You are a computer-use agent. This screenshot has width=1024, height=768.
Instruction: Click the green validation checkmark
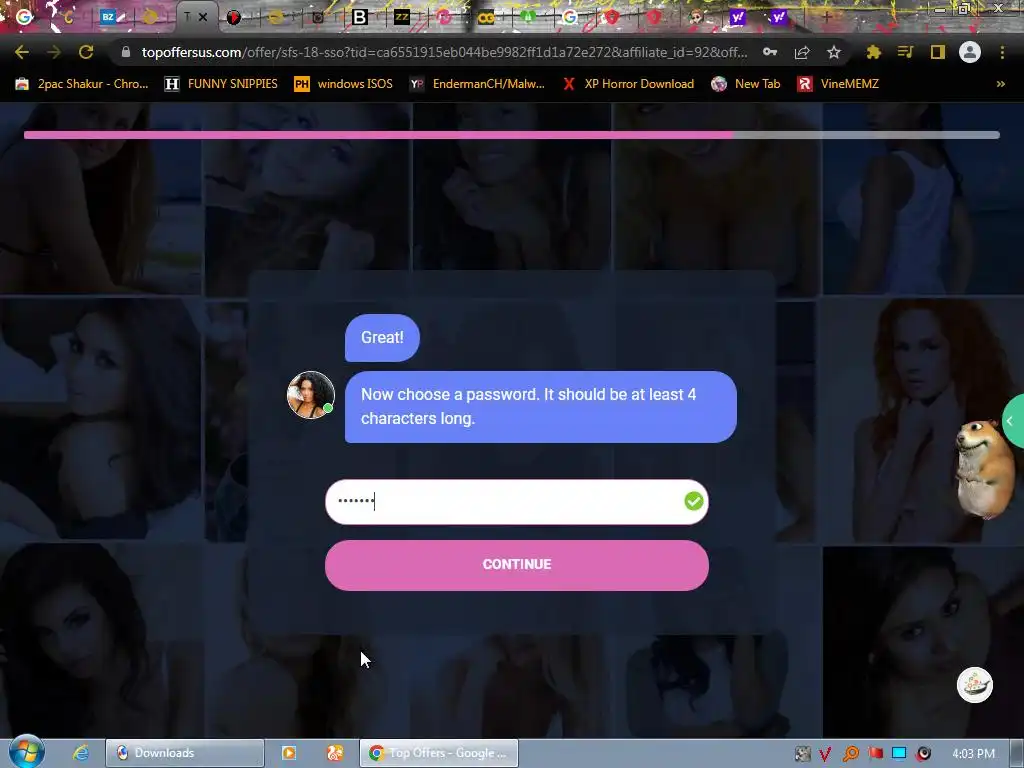point(694,502)
